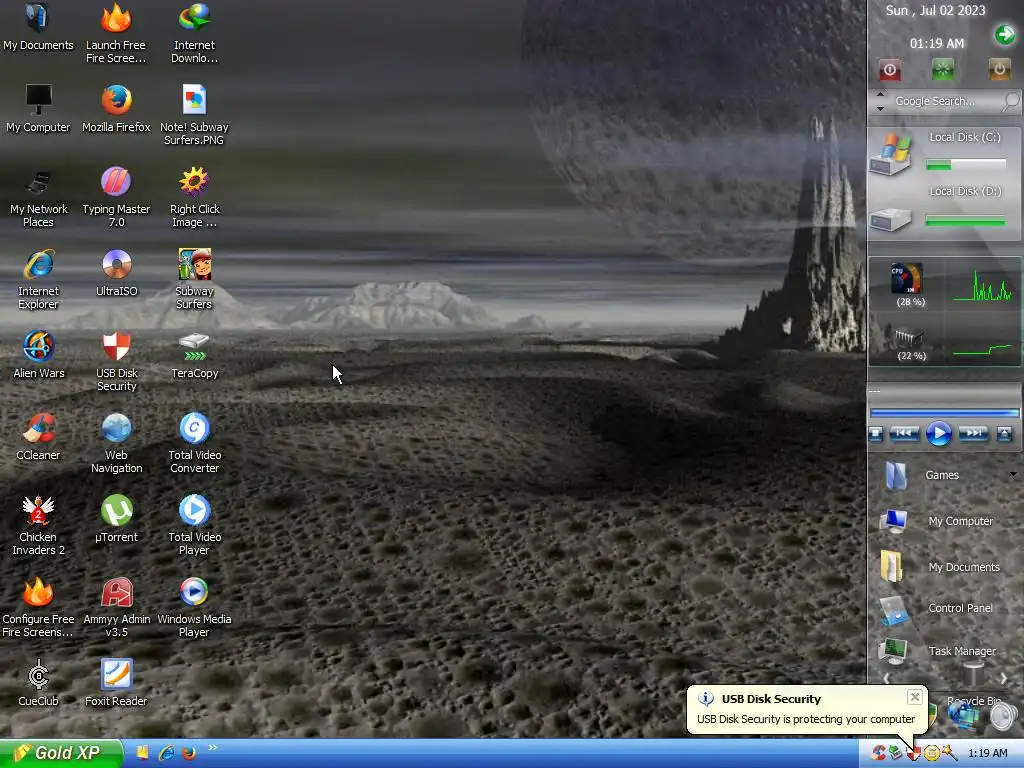Launch Typing Master 7.0
Screen dimensions: 1024x768
coord(116,197)
